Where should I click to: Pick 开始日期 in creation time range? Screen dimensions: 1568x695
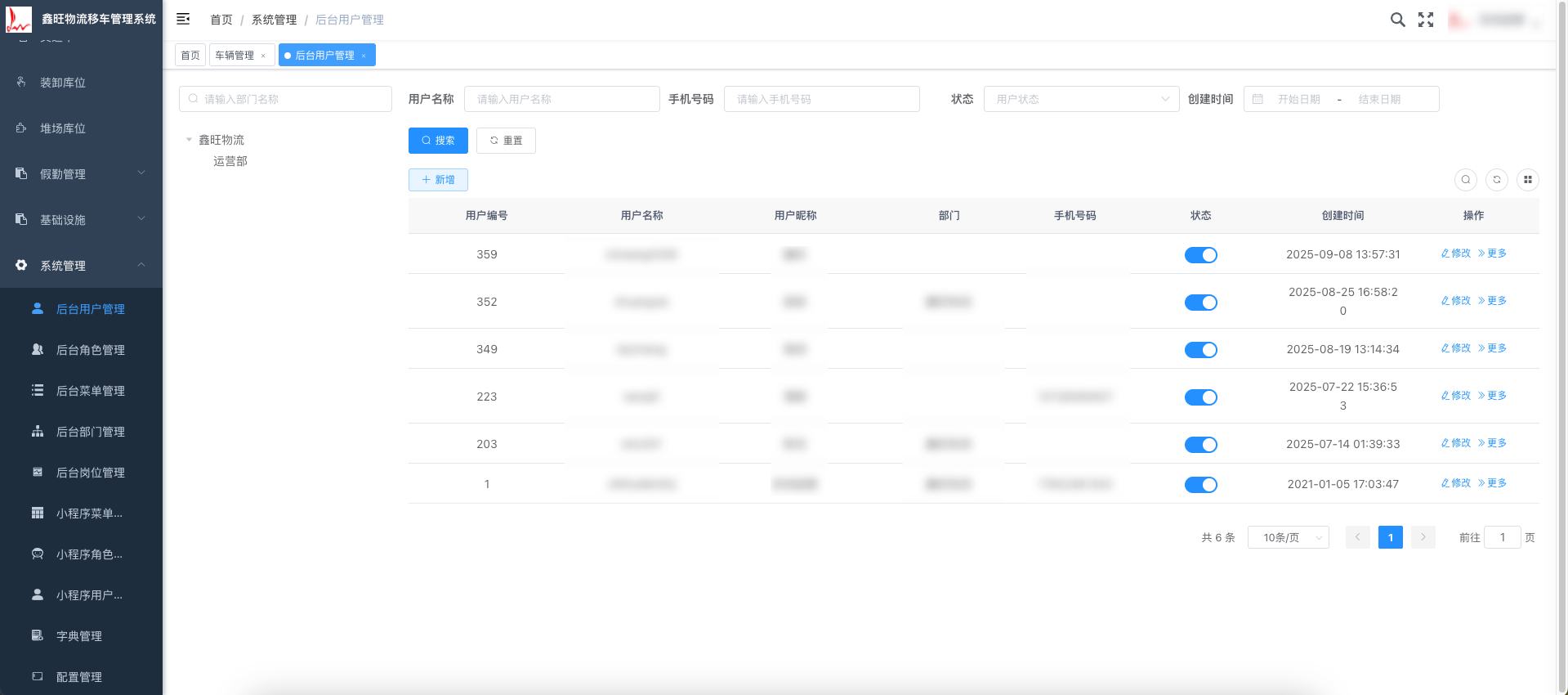pos(1299,99)
